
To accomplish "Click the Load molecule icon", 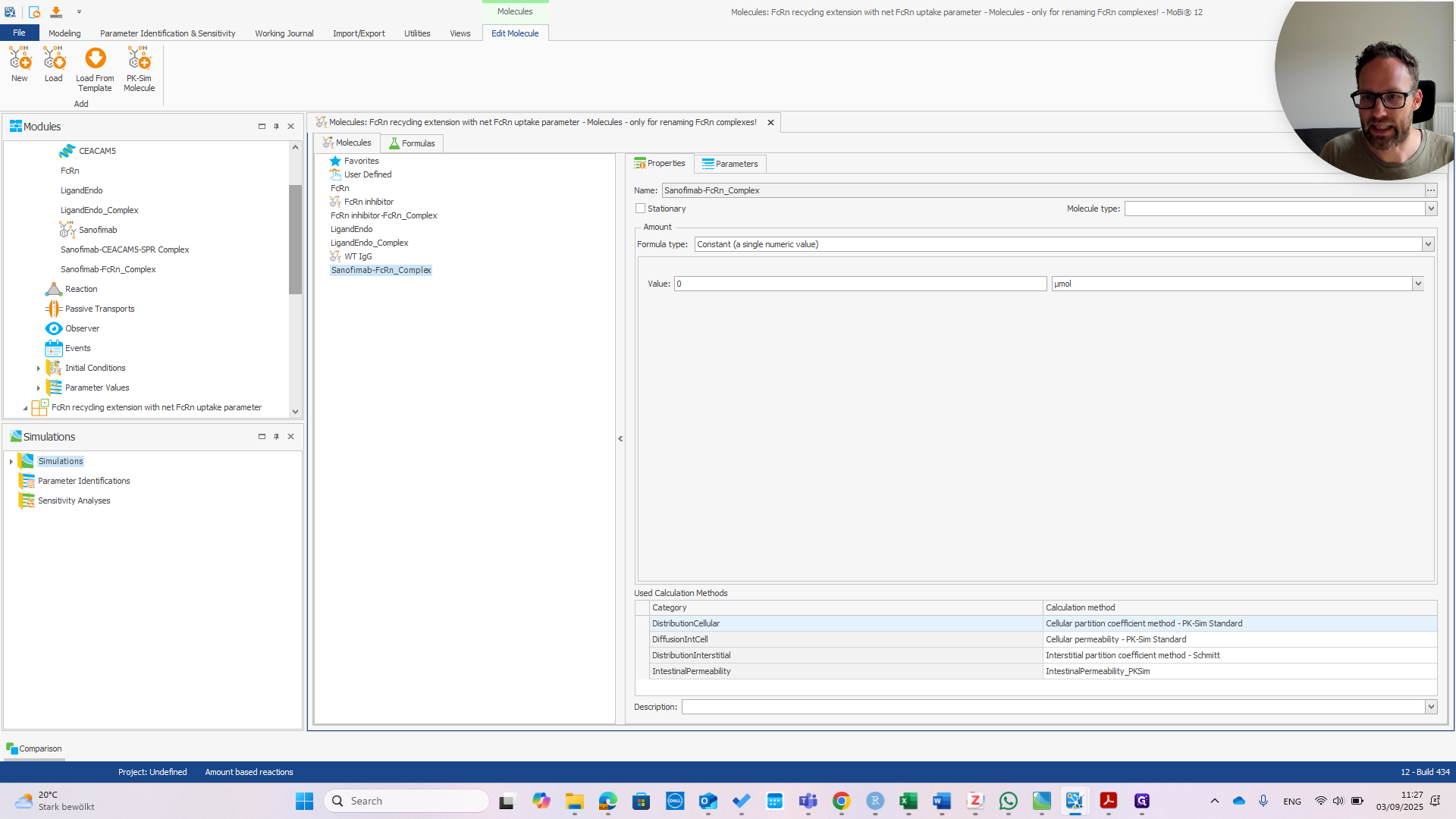I will point(54,59).
